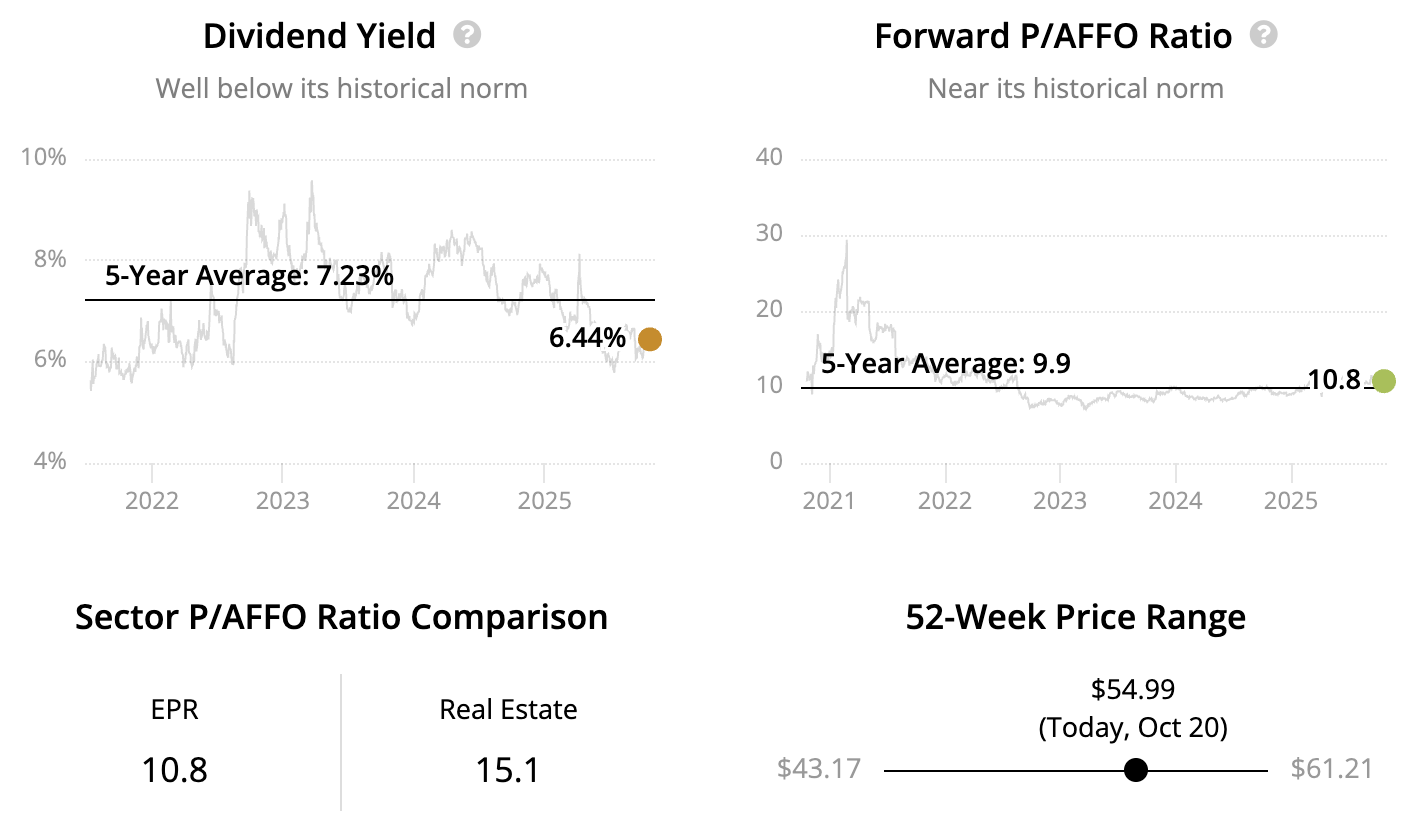Viewport: 1424px width, 826px height.
Task: Click the $61.21 52-week high price
Action: point(1331,769)
